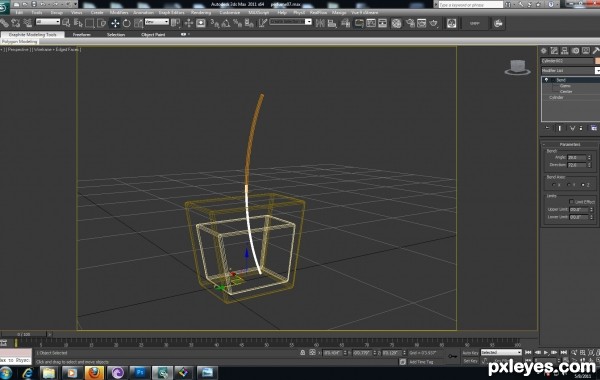Toggle Angle Snap button
The image size is (600, 380).
coord(226,24)
